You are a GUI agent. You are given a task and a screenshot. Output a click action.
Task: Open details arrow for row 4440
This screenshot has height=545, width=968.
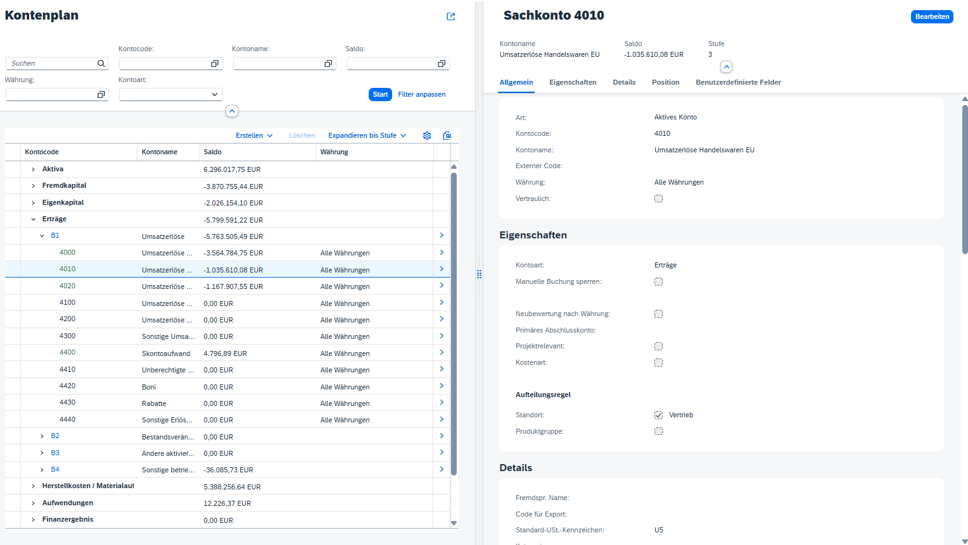tap(441, 419)
